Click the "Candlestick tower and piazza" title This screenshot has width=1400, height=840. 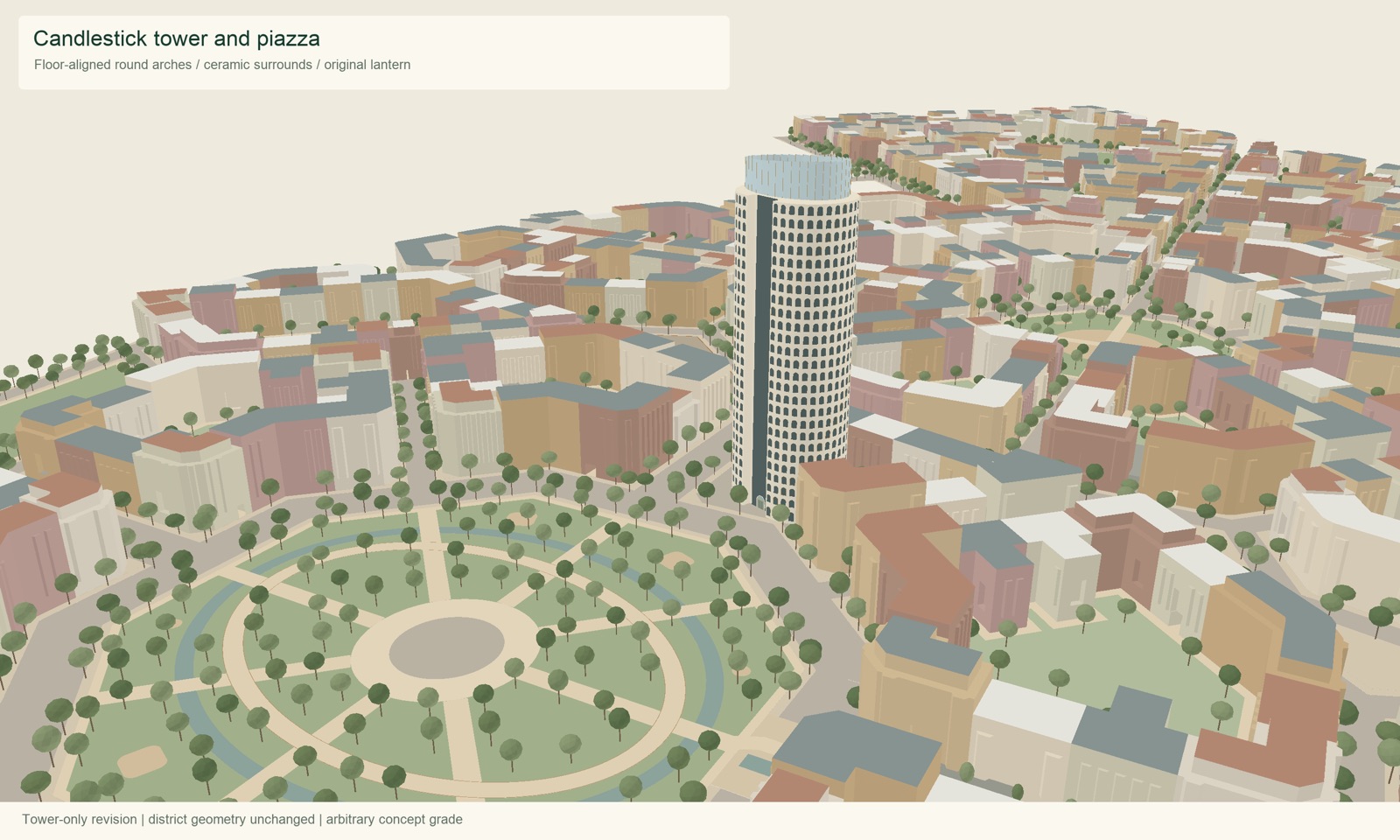(177, 38)
